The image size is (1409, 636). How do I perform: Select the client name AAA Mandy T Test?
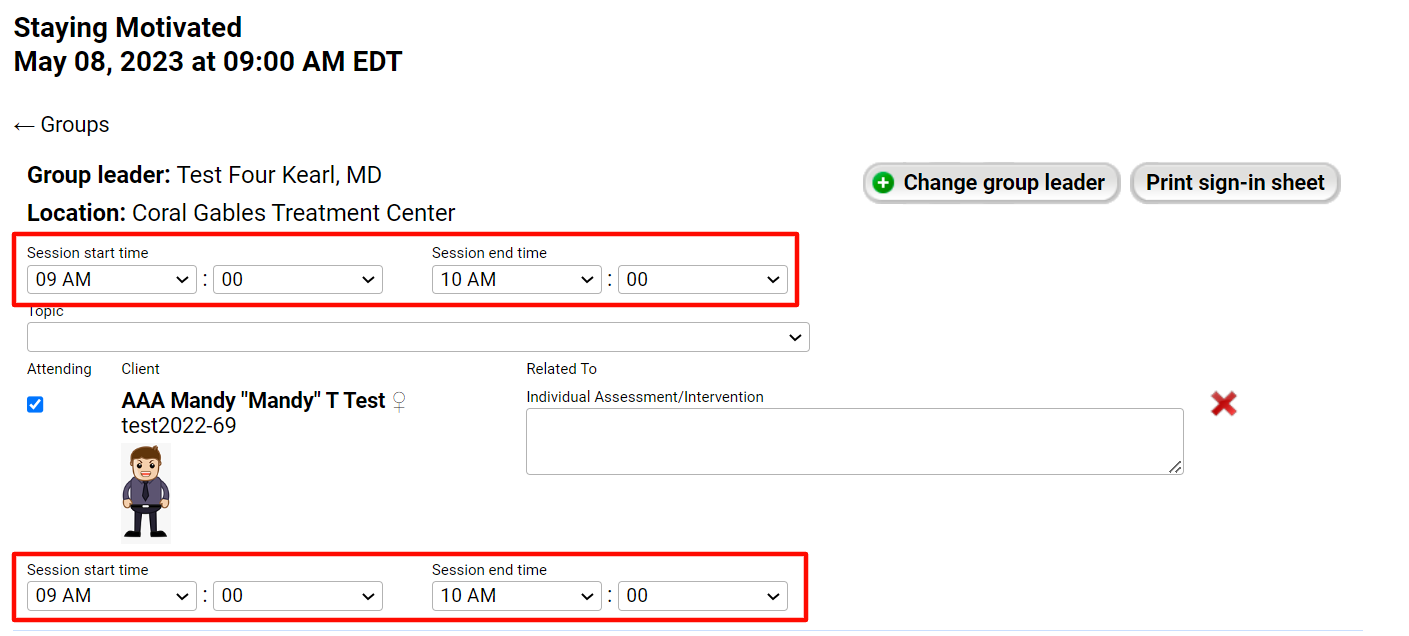point(253,401)
